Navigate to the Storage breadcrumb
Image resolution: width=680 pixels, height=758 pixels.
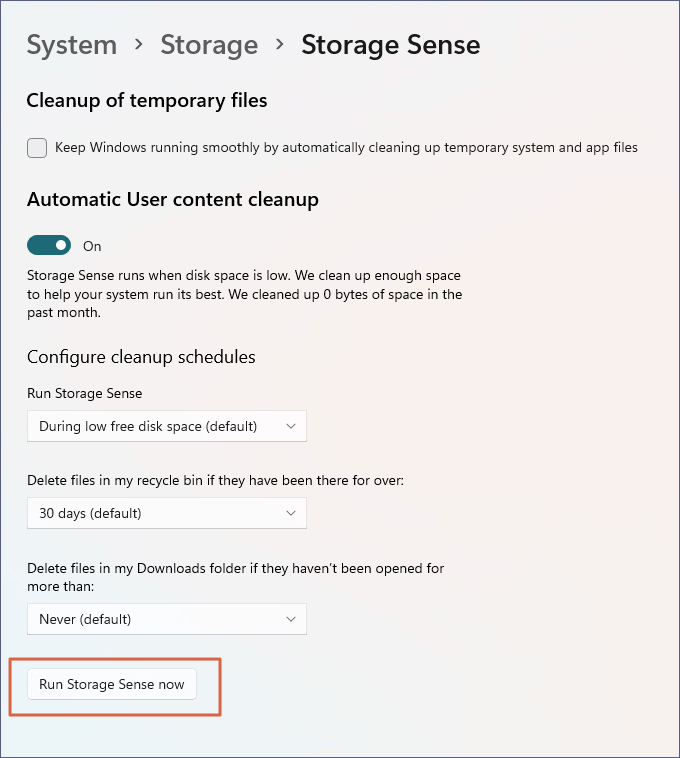click(209, 45)
